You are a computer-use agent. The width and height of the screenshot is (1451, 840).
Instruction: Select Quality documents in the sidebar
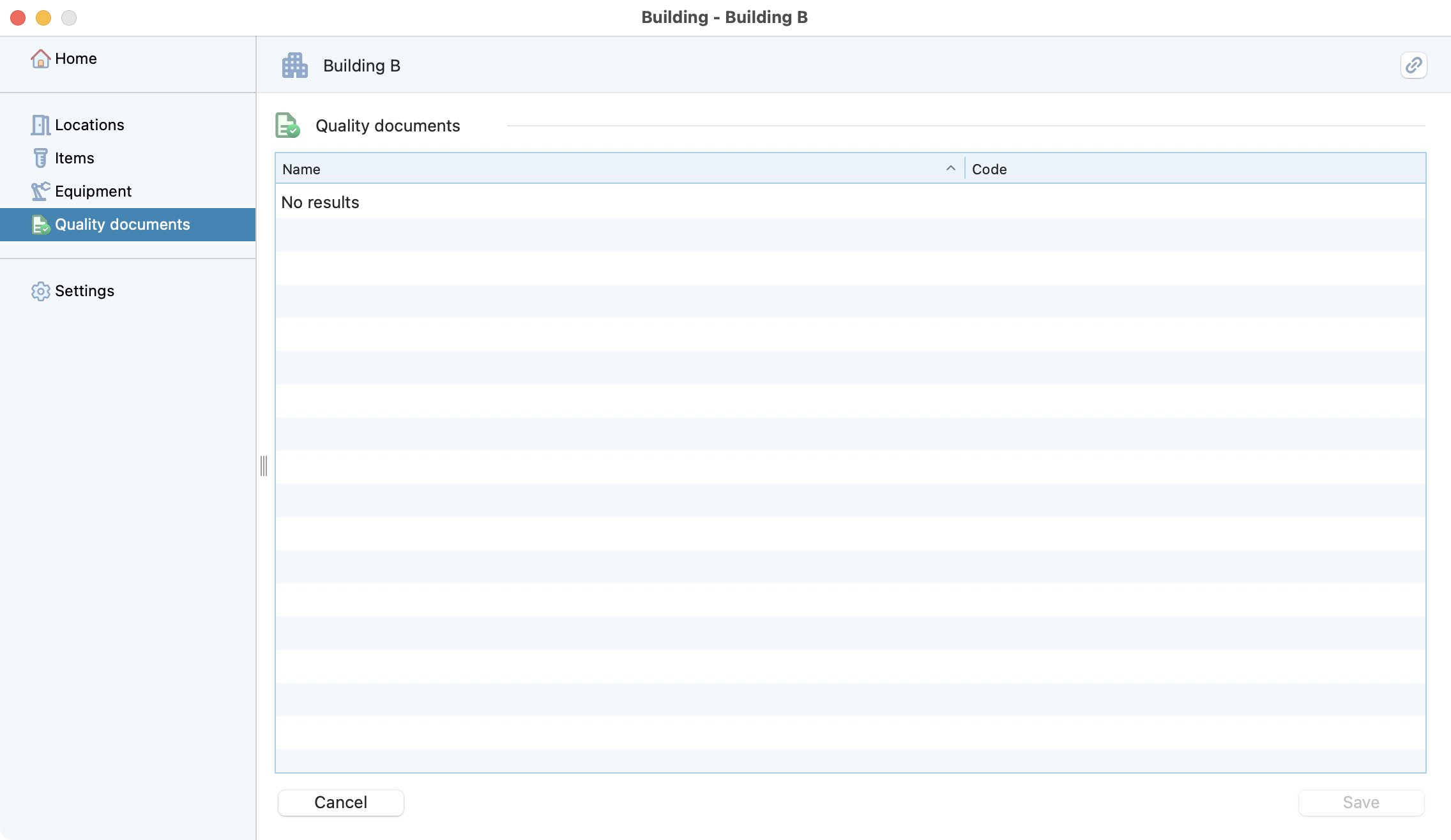coord(128,225)
